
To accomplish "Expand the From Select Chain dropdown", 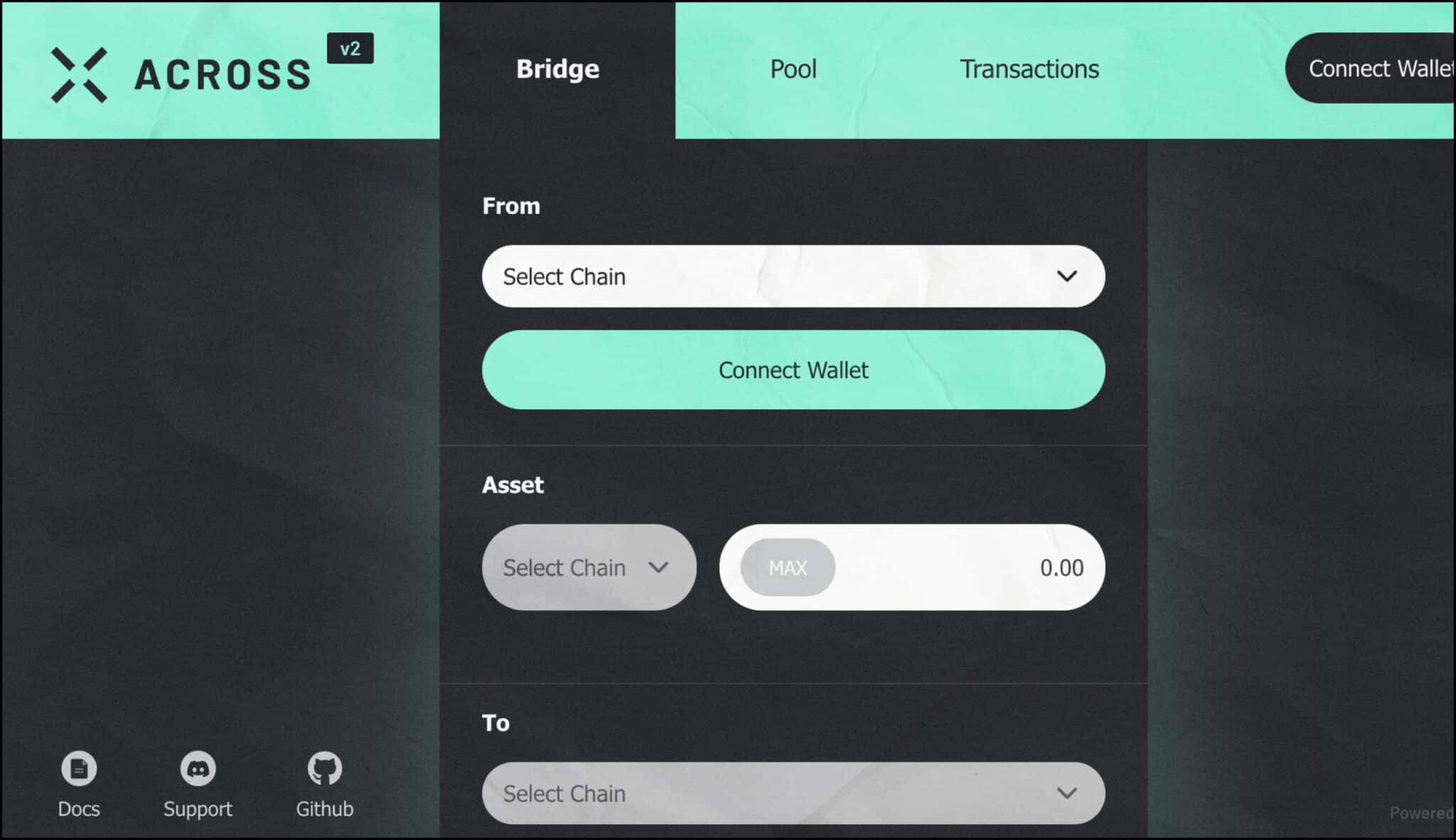I will click(x=791, y=275).
